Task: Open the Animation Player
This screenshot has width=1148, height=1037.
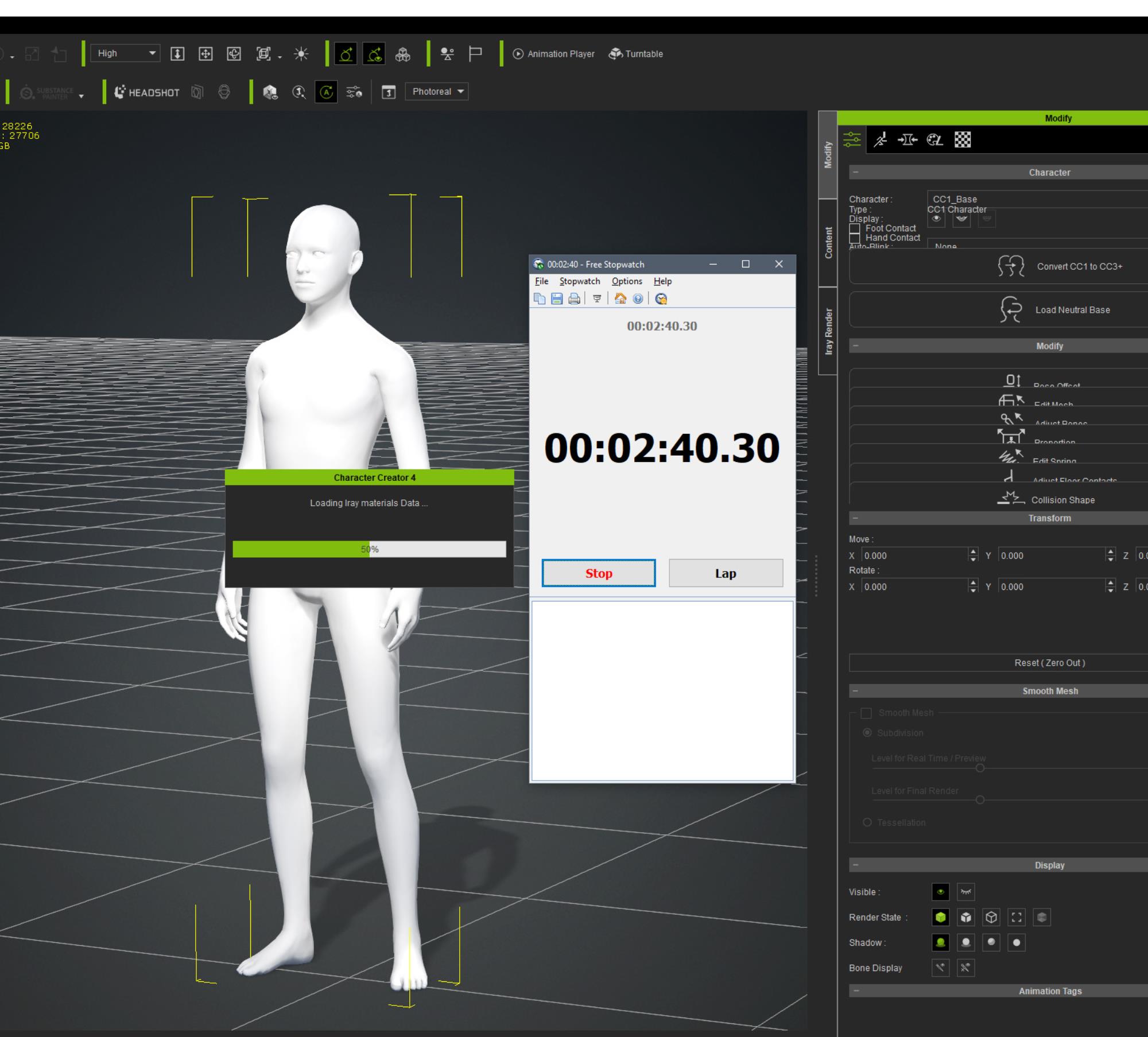Action: click(553, 54)
